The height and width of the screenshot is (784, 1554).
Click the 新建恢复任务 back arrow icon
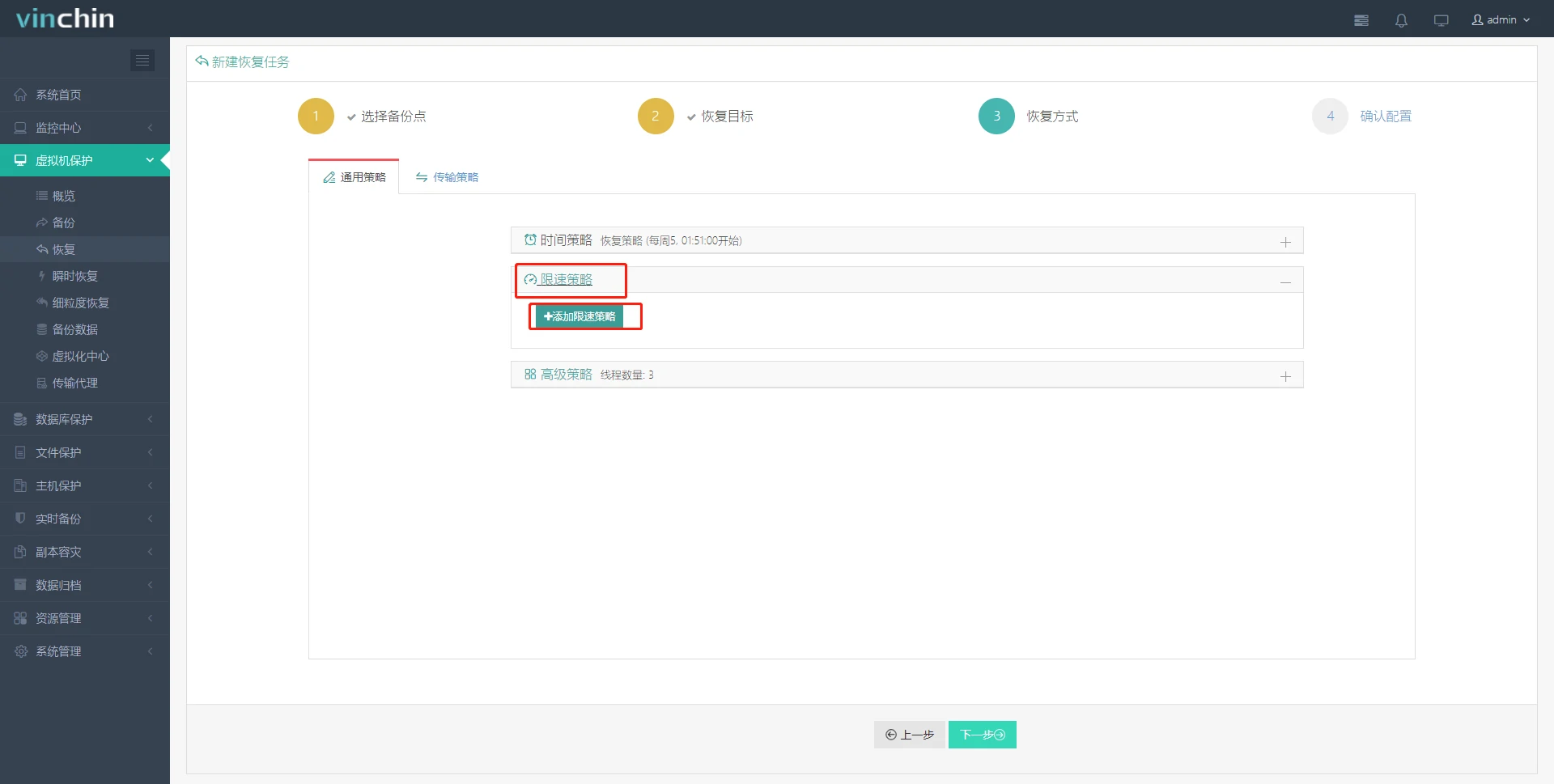[202, 61]
